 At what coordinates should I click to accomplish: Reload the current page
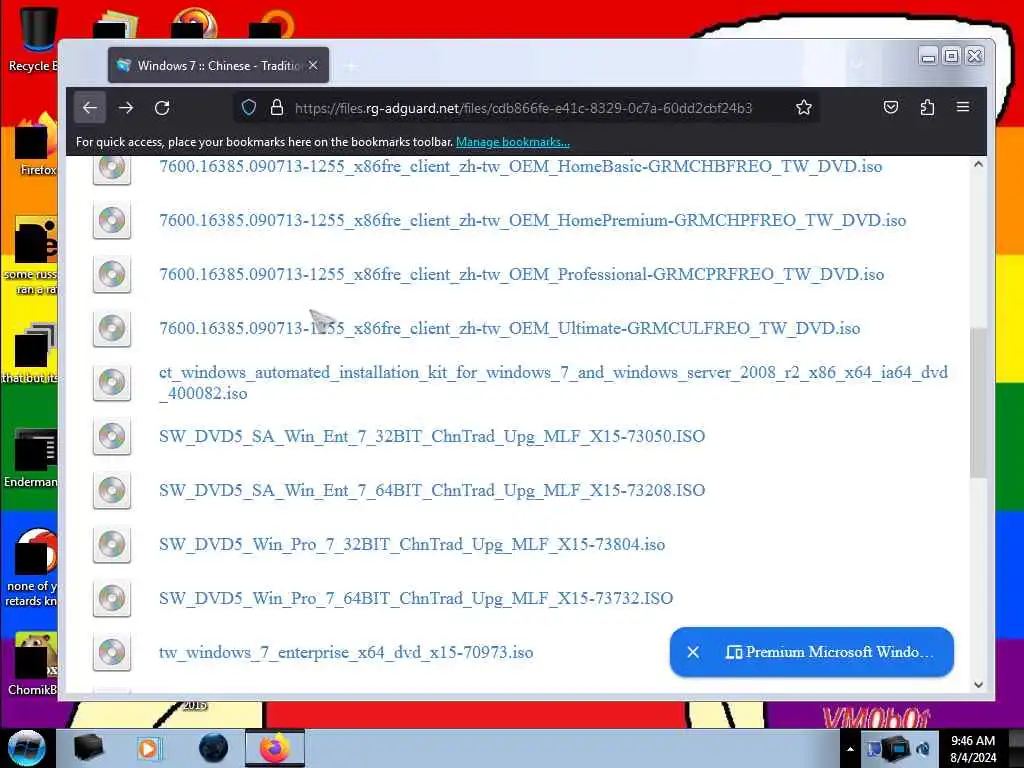pos(162,108)
